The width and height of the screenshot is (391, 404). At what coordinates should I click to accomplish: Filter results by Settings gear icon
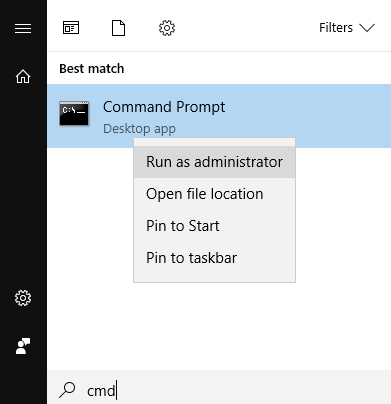pyautogui.click(x=167, y=28)
